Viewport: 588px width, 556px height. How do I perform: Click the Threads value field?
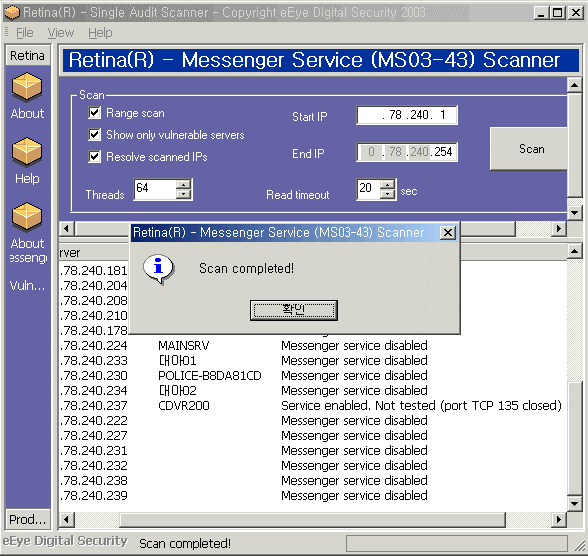(155, 189)
